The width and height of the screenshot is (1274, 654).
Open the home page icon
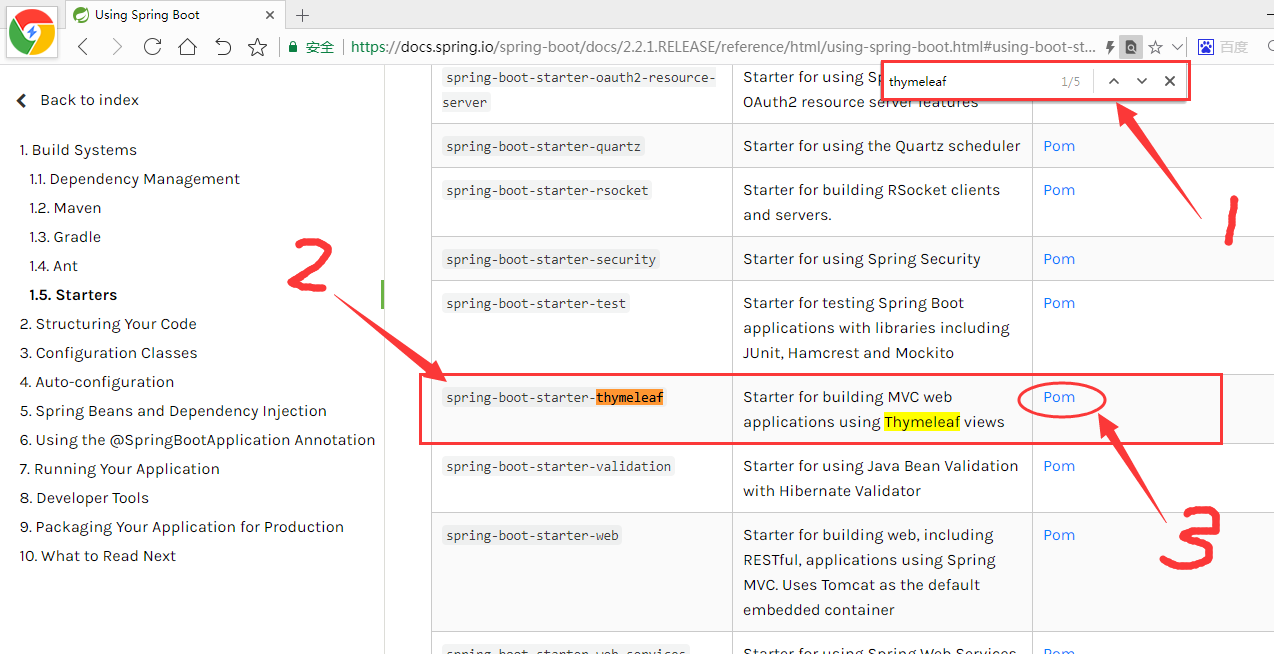point(187,47)
